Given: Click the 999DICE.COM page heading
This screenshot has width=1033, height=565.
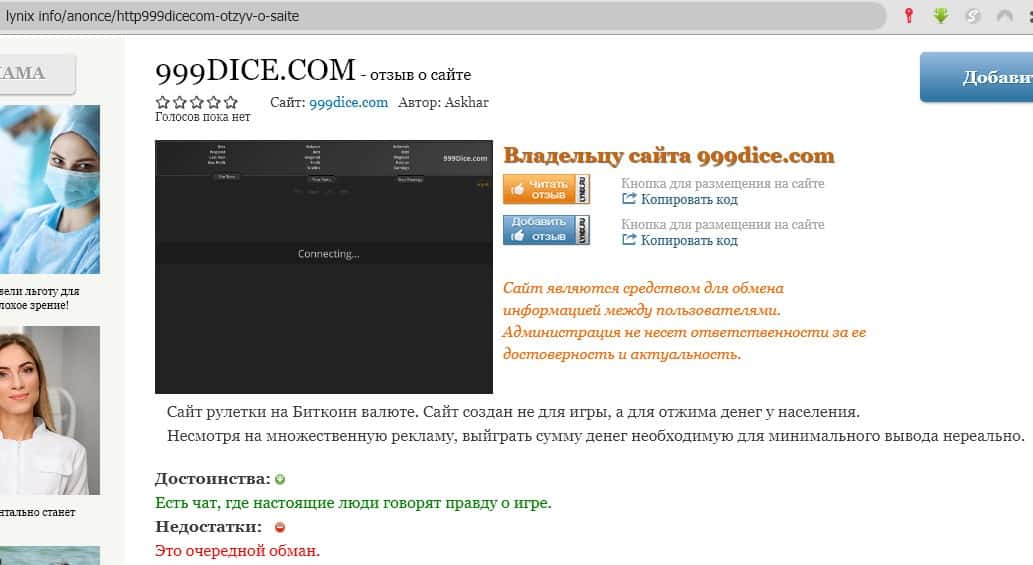Looking at the screenshot, I should [x=255, y=70].
